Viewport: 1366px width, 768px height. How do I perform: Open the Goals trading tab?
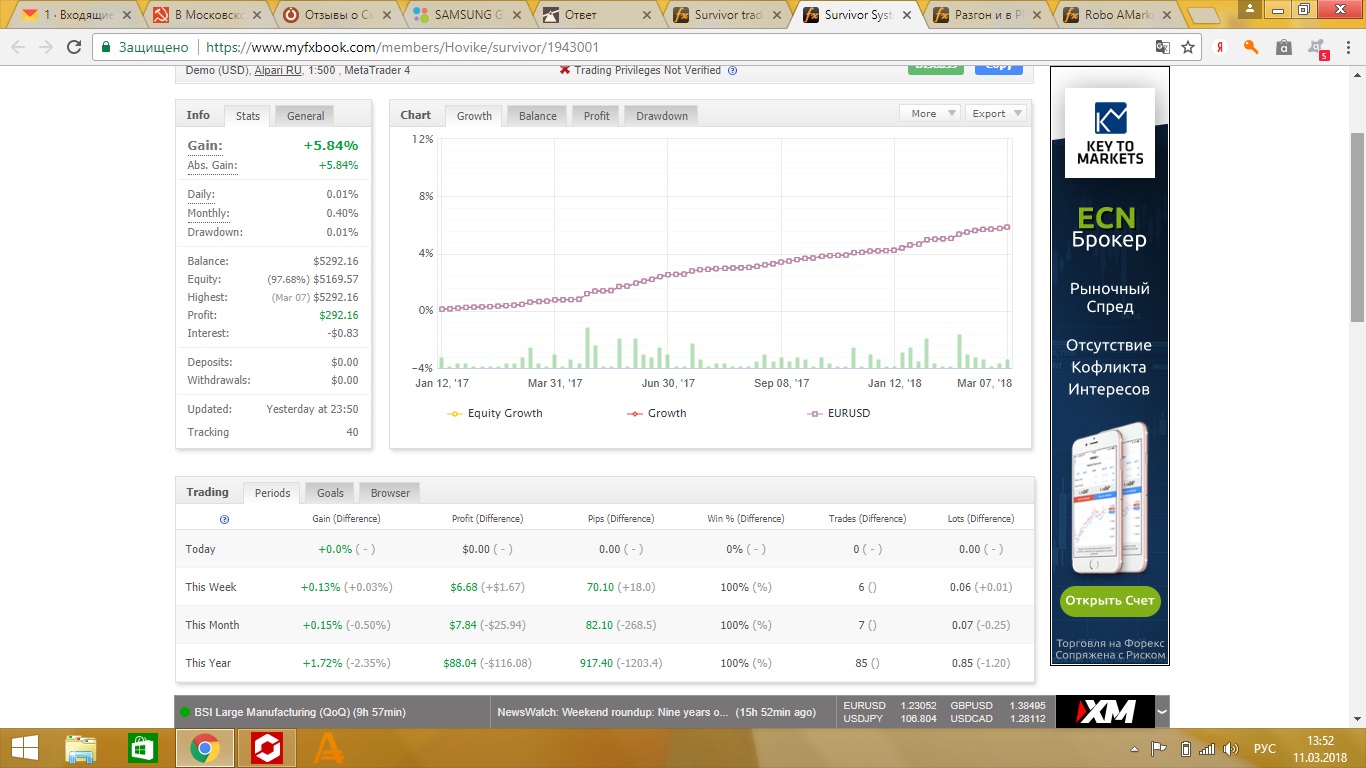330,493
